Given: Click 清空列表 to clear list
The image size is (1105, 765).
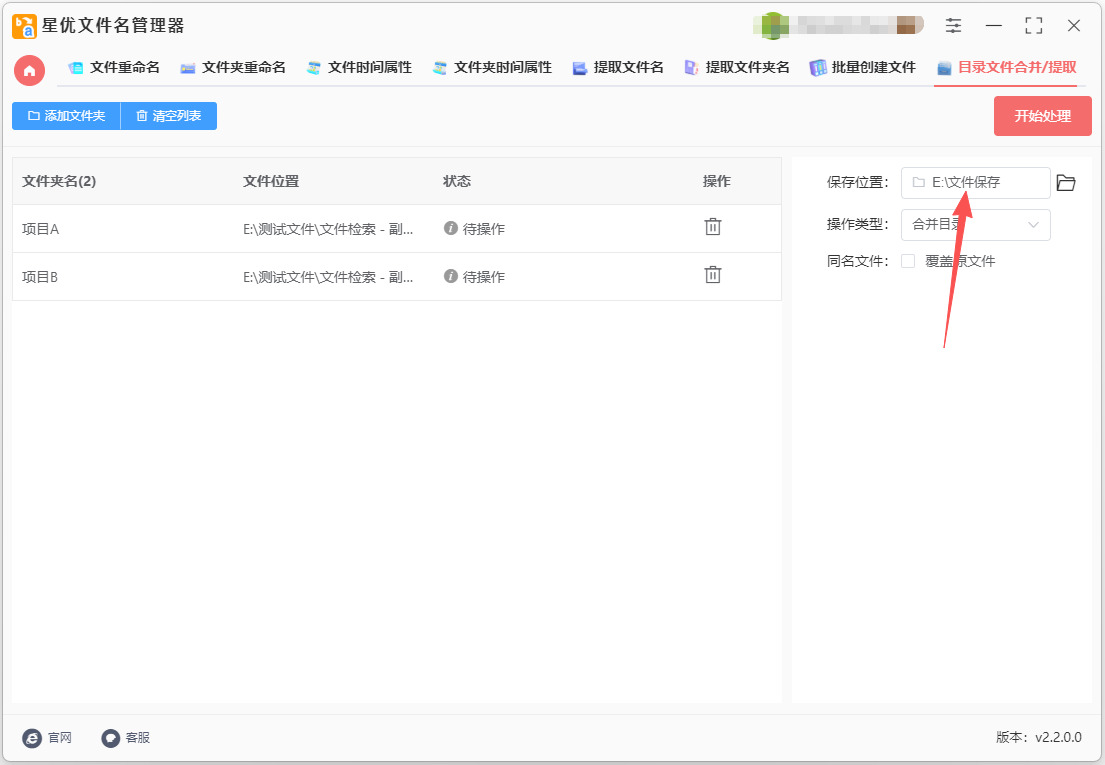Looking at the screenshot, I should 169,116.
